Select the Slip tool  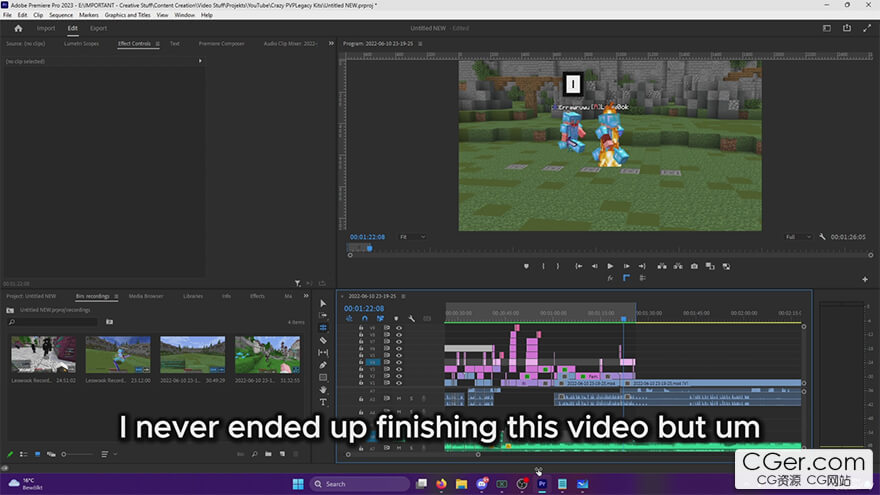pyautogui.click(x=323, y=352)
